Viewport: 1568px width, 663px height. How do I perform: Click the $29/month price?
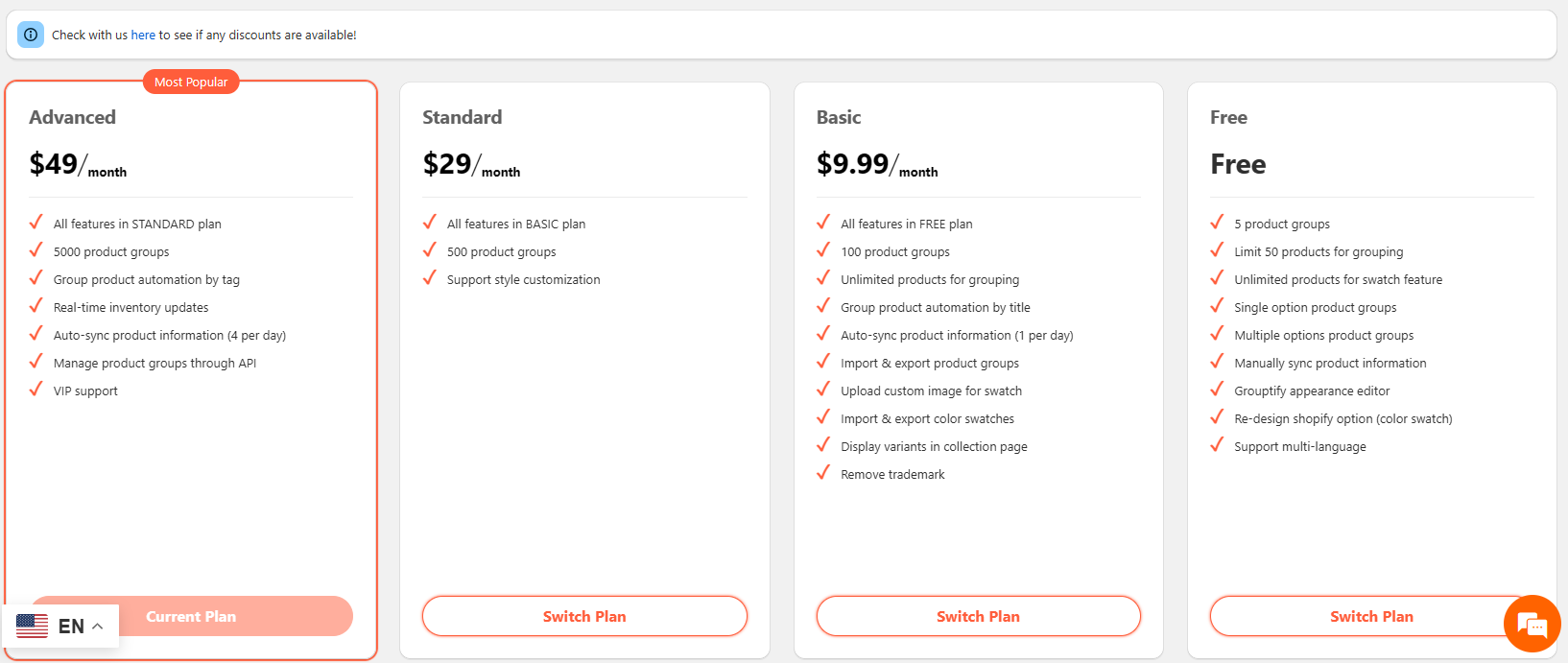(x=471, y=165)
